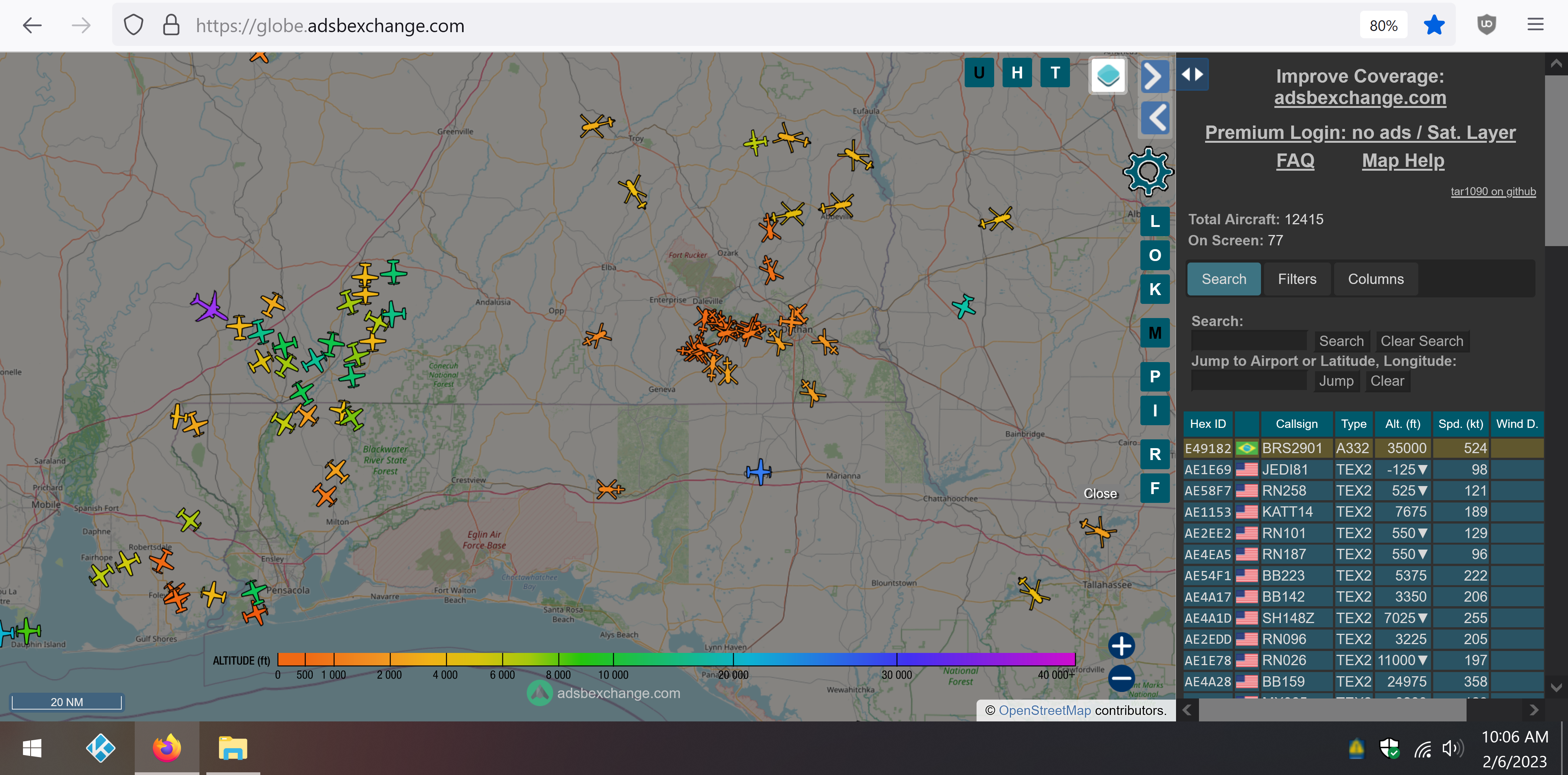The width and height of the screenshot is (1568, 775).
Task: Open map settings gear icon
Action: coord(1148,172)
